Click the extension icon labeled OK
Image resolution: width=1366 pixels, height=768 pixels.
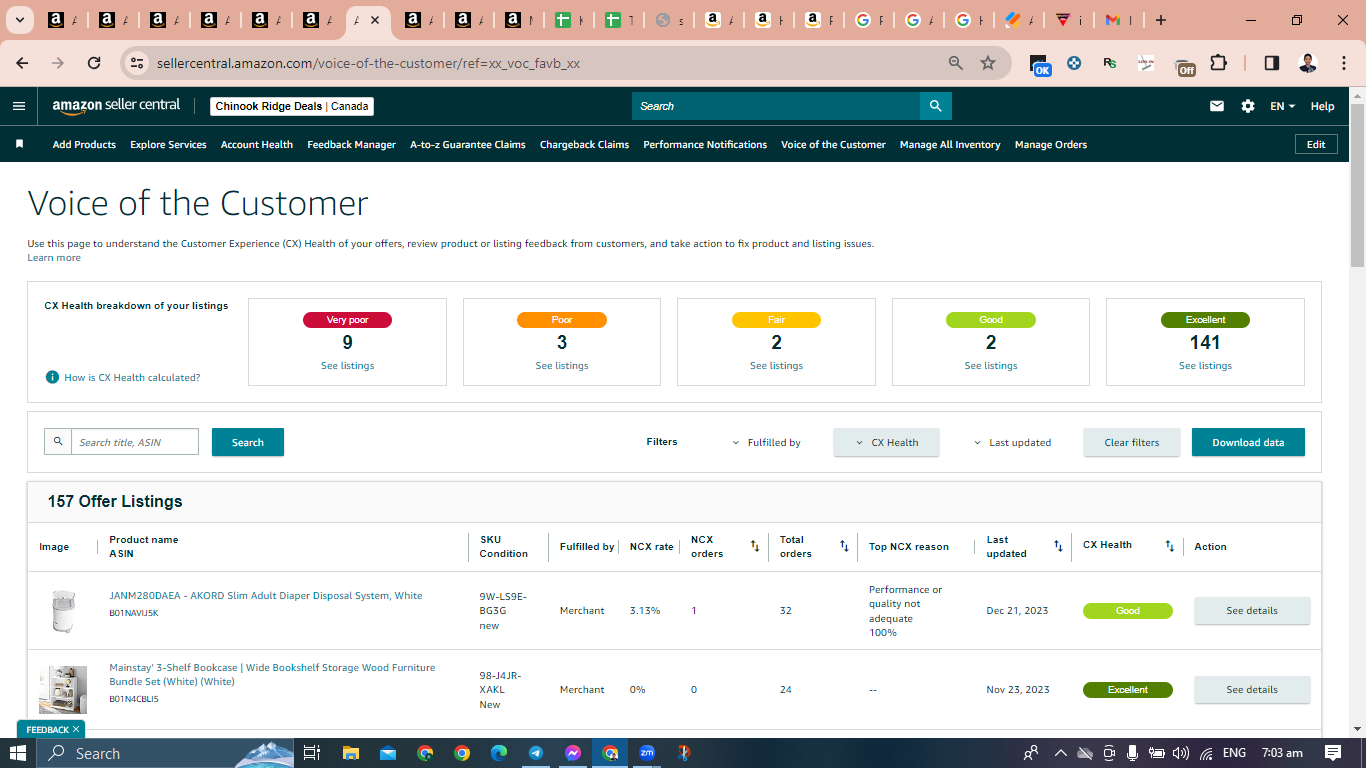tap(1040, 65)
